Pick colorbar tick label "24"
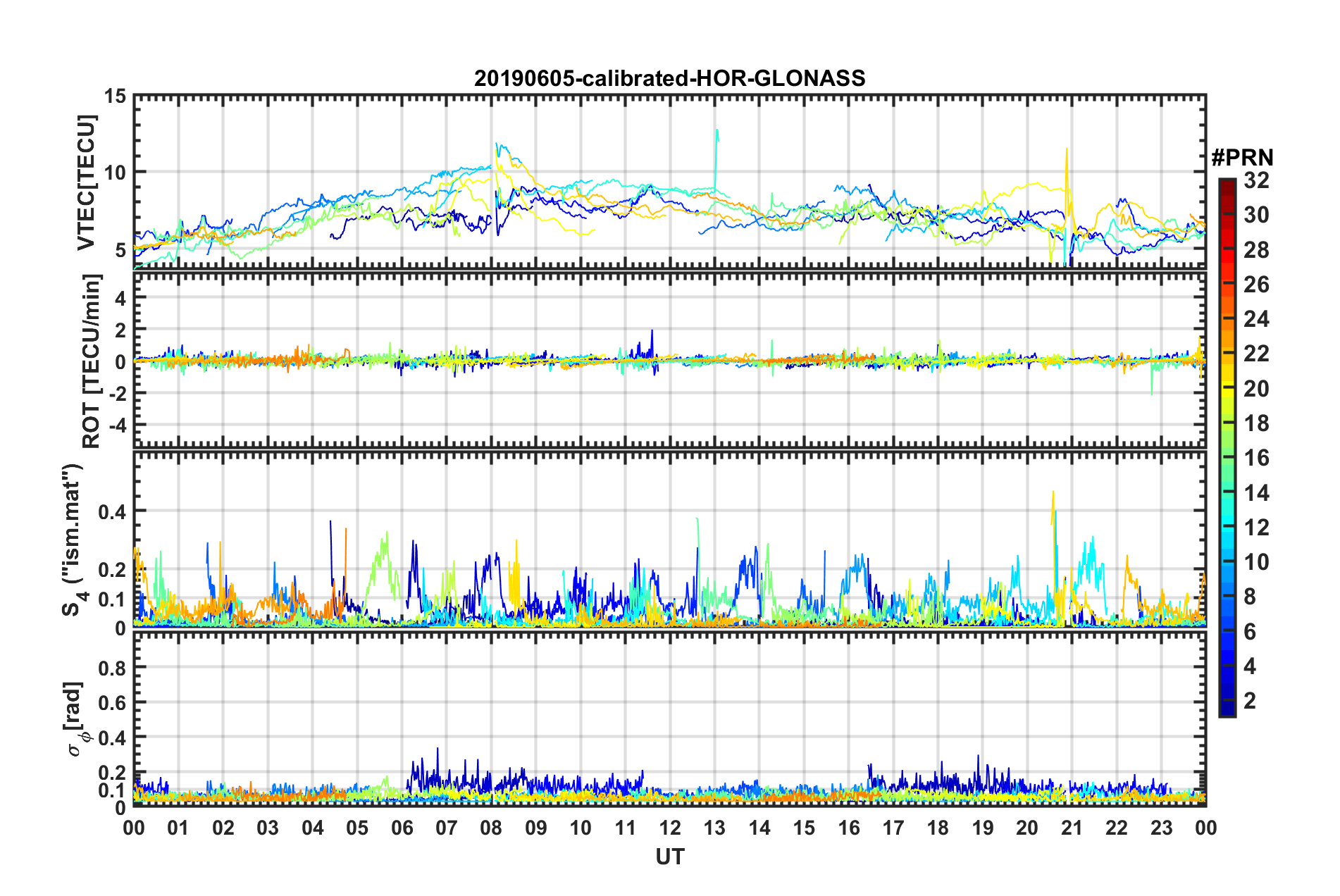1340x896 pixels. [x=1256, y=319]
